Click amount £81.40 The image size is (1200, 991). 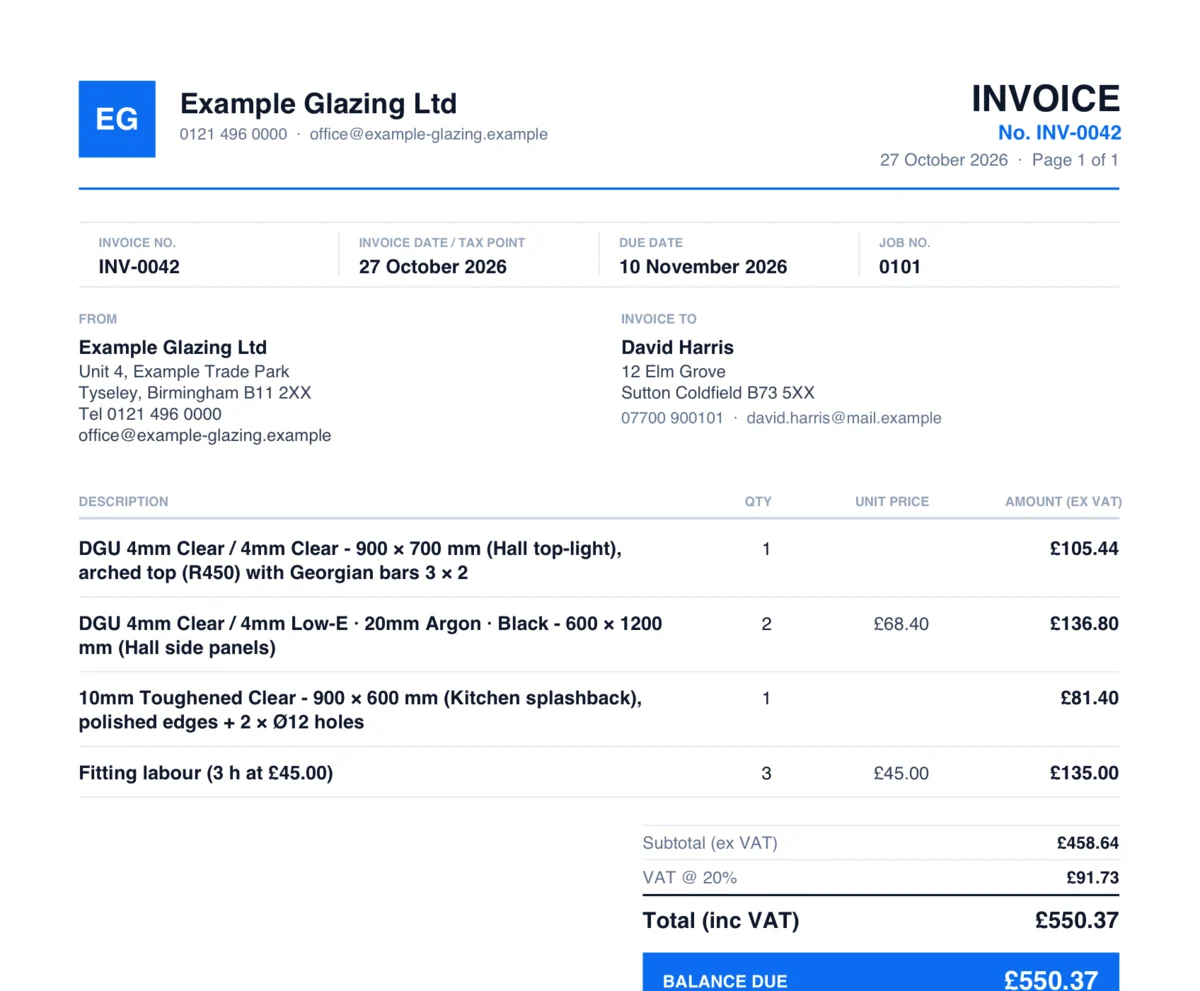point(1089,698)
